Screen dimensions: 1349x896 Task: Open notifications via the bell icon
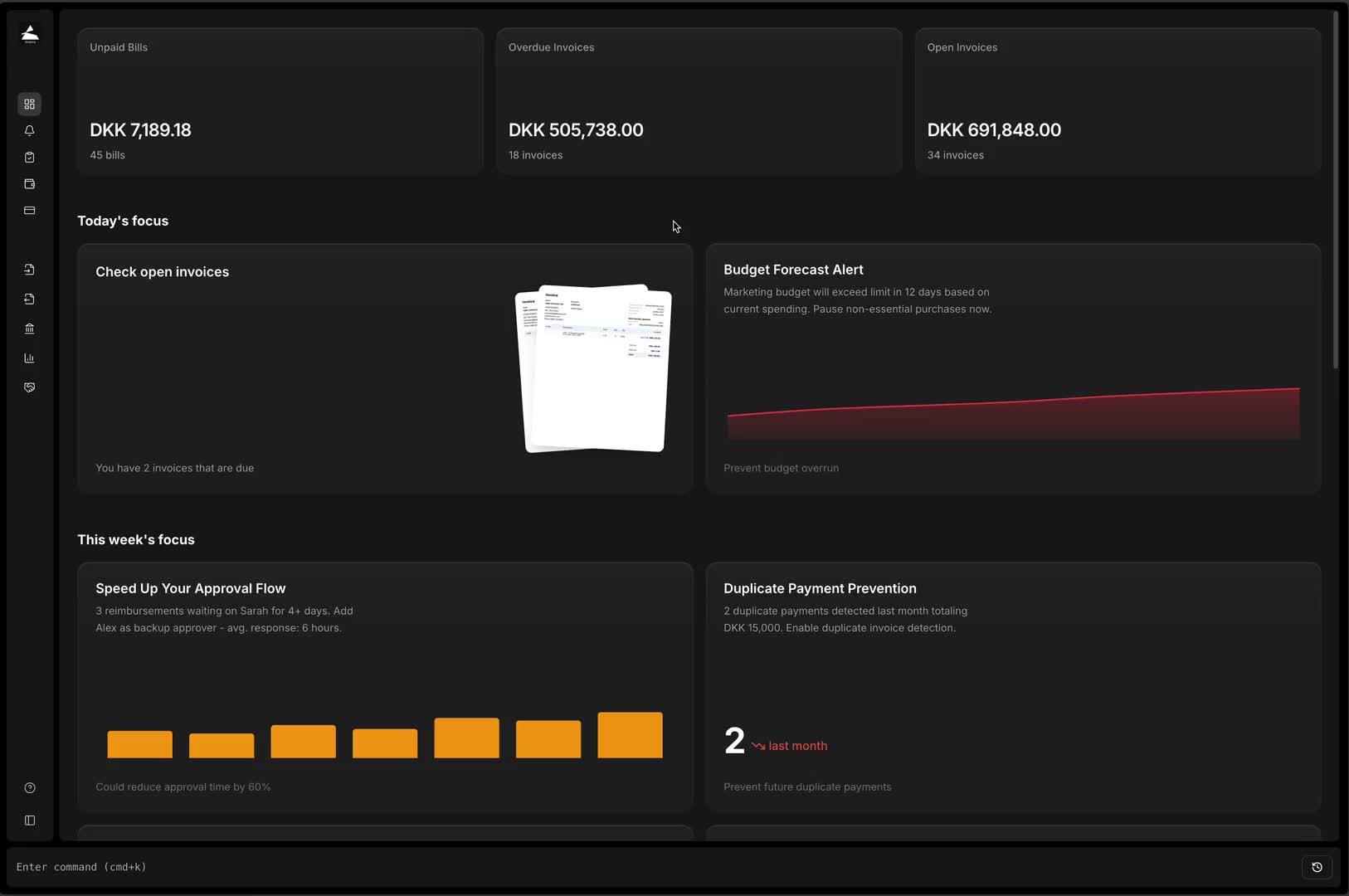pyautogui.click(x=30, y=130)
